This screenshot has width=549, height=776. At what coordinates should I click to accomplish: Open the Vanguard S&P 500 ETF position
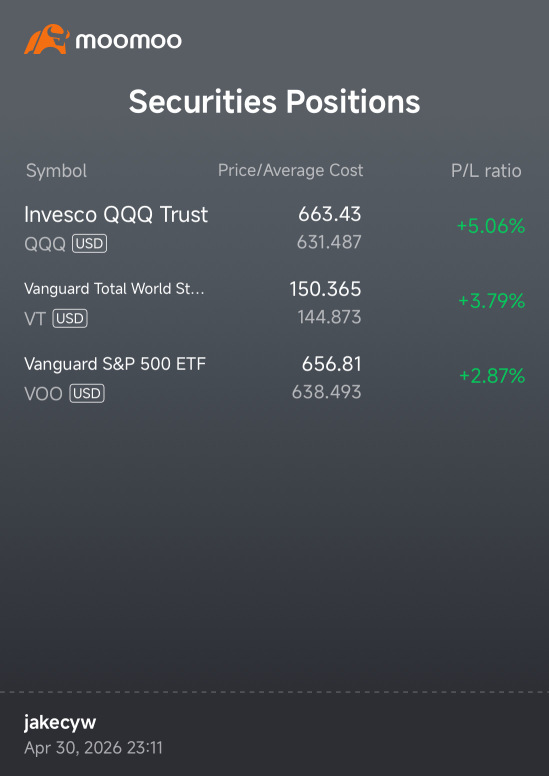(x=274, y=378)
